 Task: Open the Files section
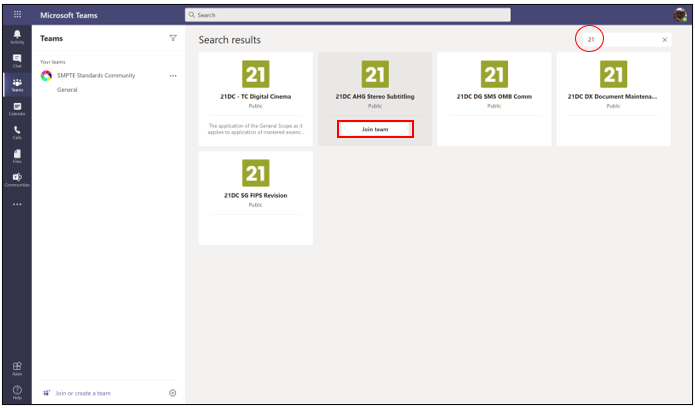click(17, 155)
